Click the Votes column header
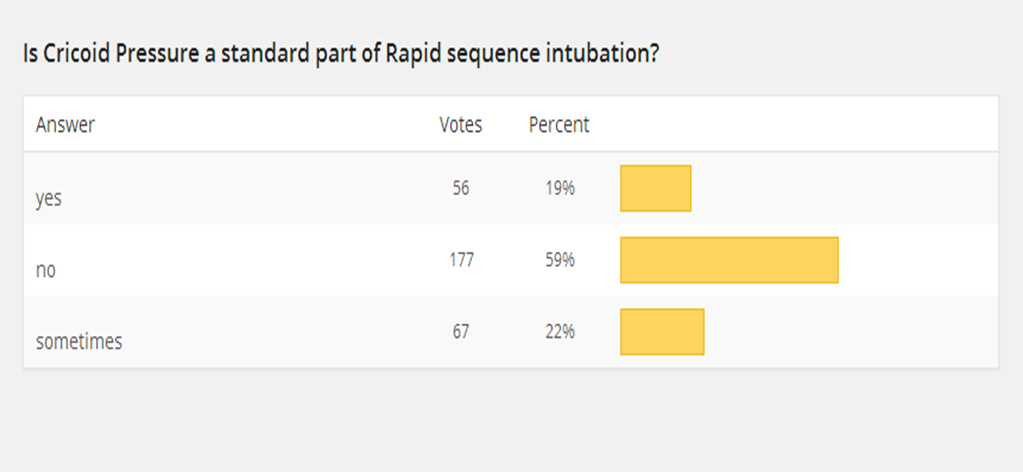The height and width of the screenshot is (472, 1023). click(460, 125)
